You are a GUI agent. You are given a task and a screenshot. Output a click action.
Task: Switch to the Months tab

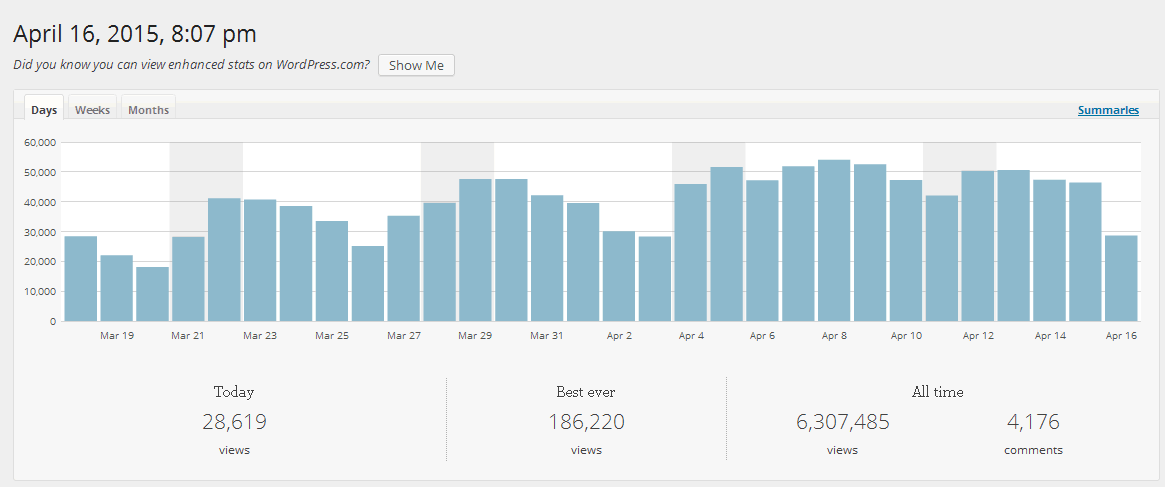click(149, 109)
